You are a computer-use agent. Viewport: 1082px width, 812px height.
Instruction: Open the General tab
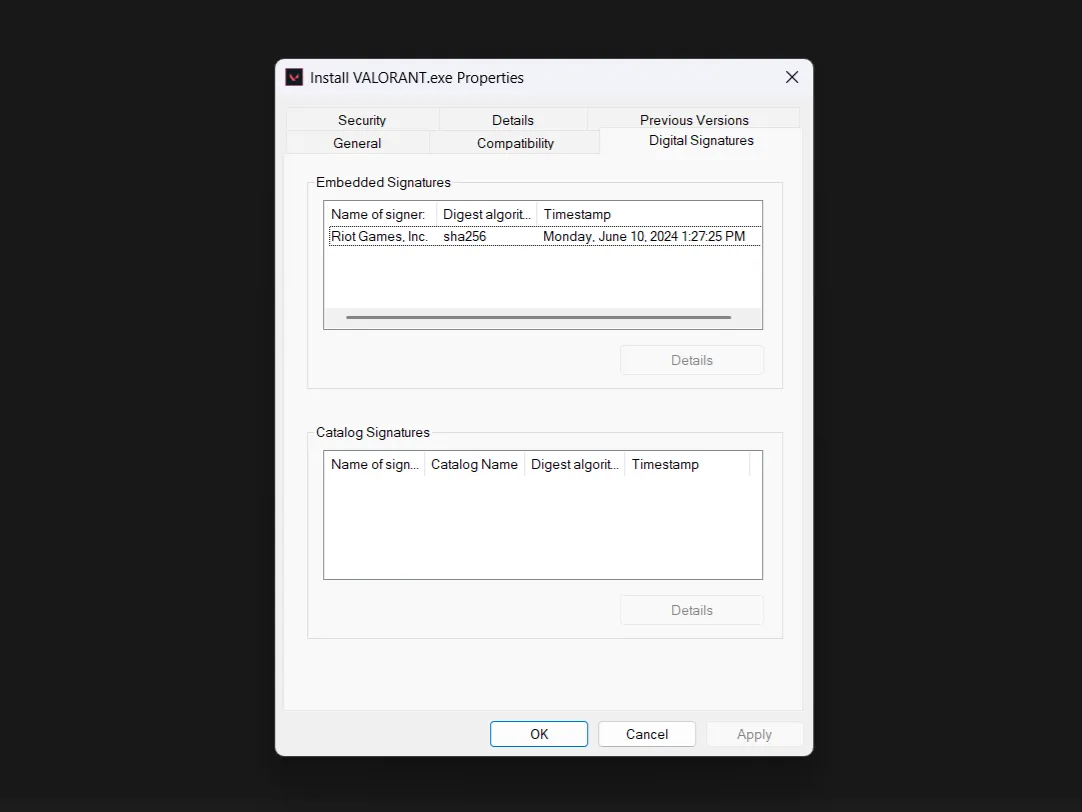(357, 143)
